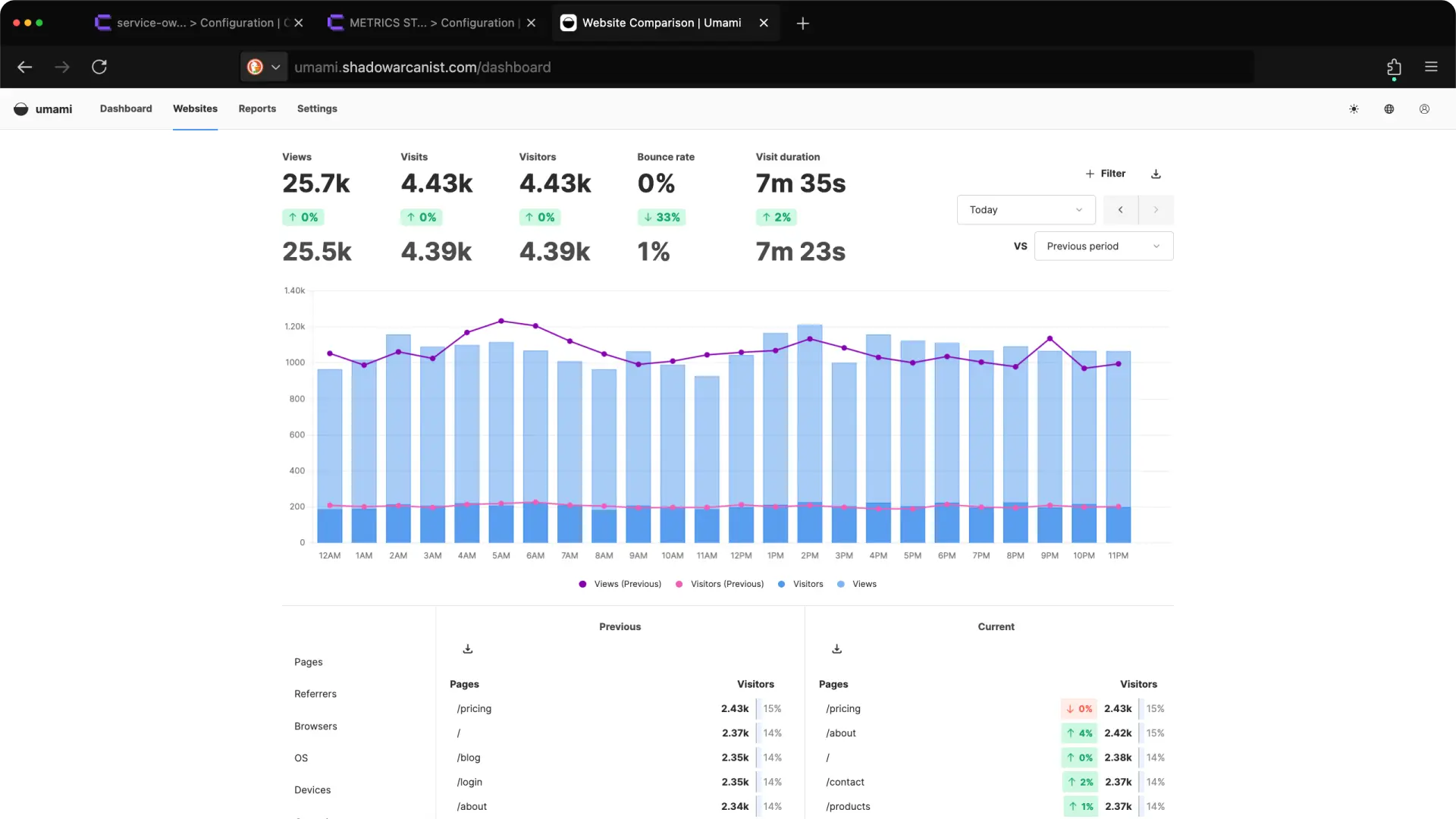Open the language globe icon
This screenshot has height=819, width=1456.
pyautogui.click(x=1389, y=109)
